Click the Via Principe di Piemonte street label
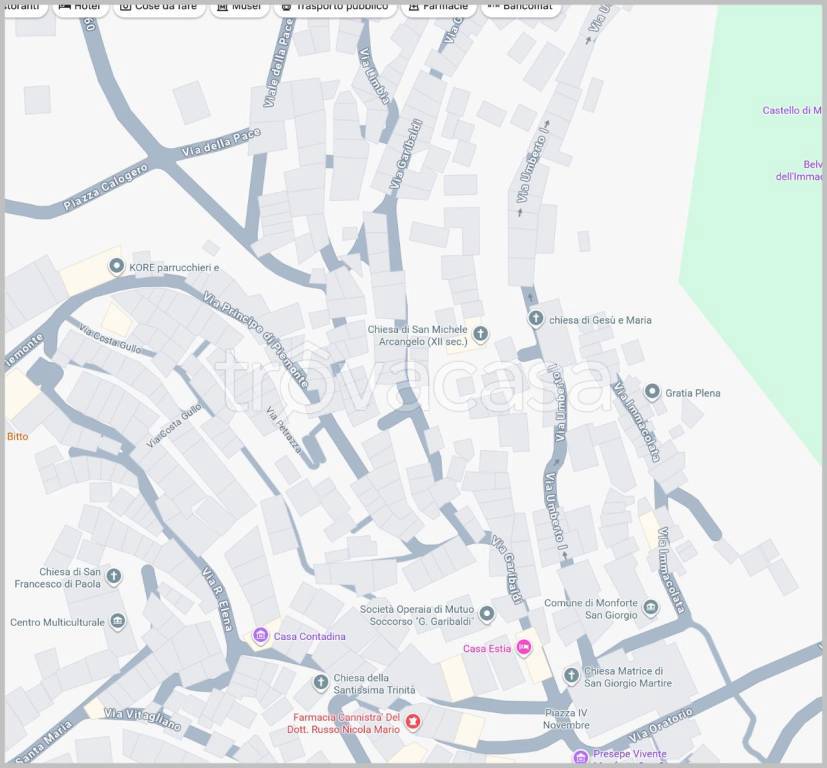The image size is (827, 768). (256, 340)
